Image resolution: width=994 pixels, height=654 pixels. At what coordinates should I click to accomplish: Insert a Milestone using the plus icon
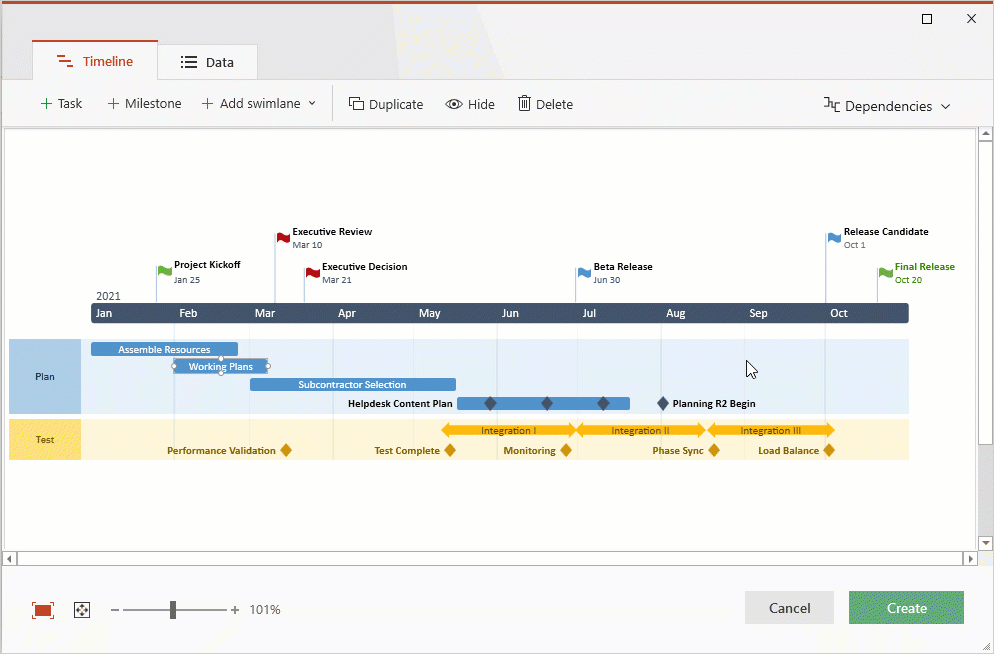pos(112,103)
